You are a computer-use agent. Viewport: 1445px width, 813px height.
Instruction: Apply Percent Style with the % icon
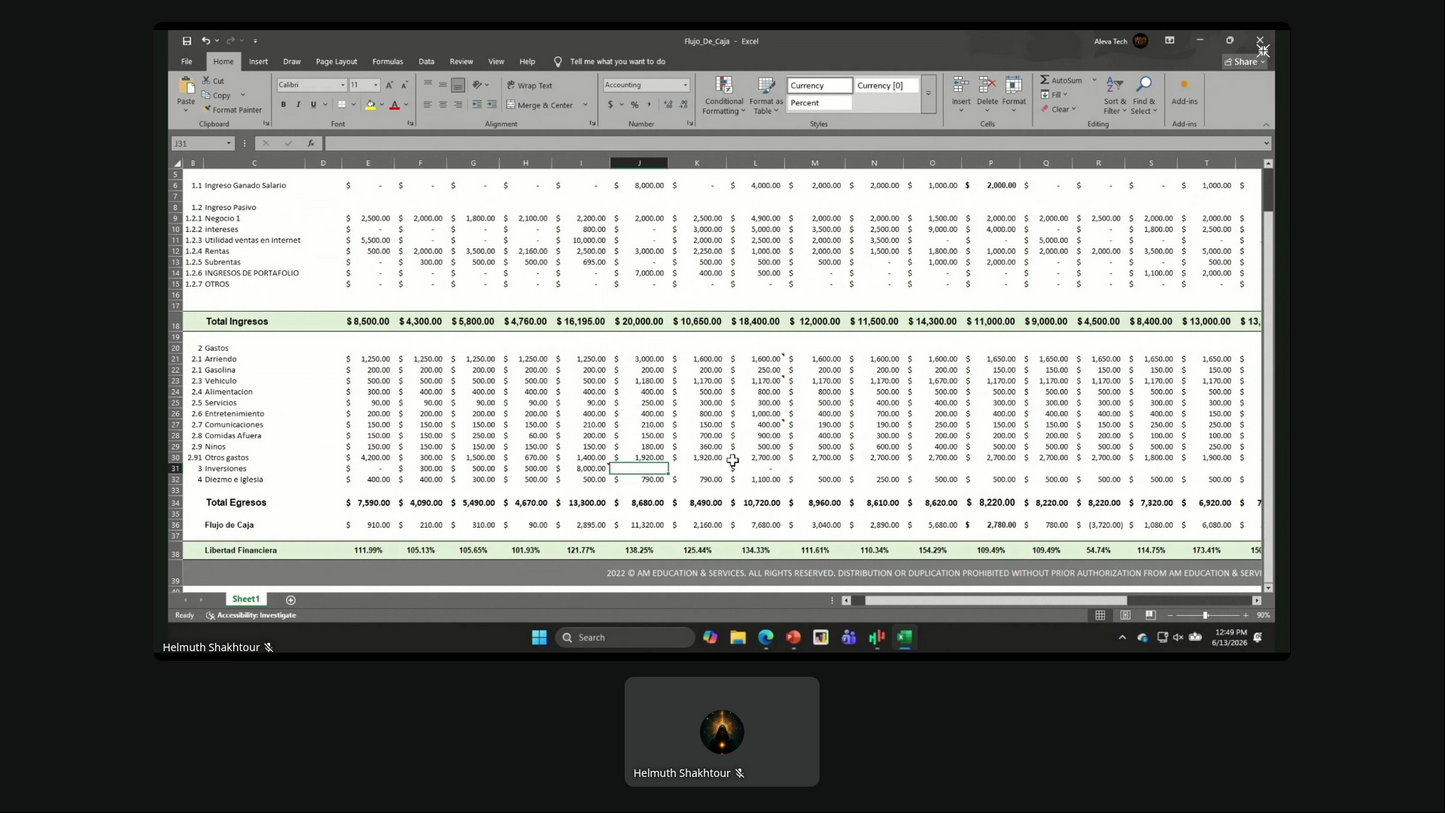point(634,105)
